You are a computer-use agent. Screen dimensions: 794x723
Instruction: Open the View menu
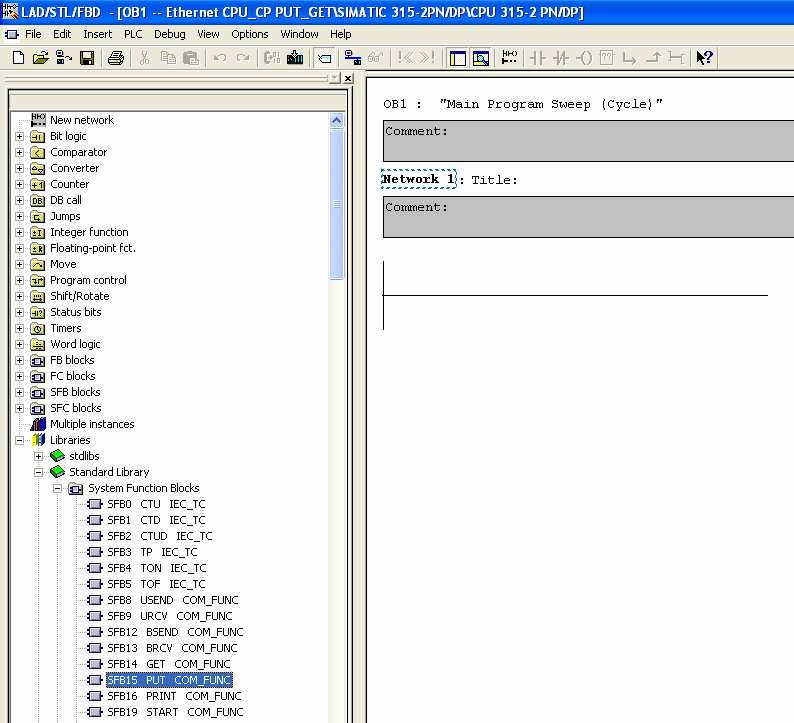pos(208,34)
